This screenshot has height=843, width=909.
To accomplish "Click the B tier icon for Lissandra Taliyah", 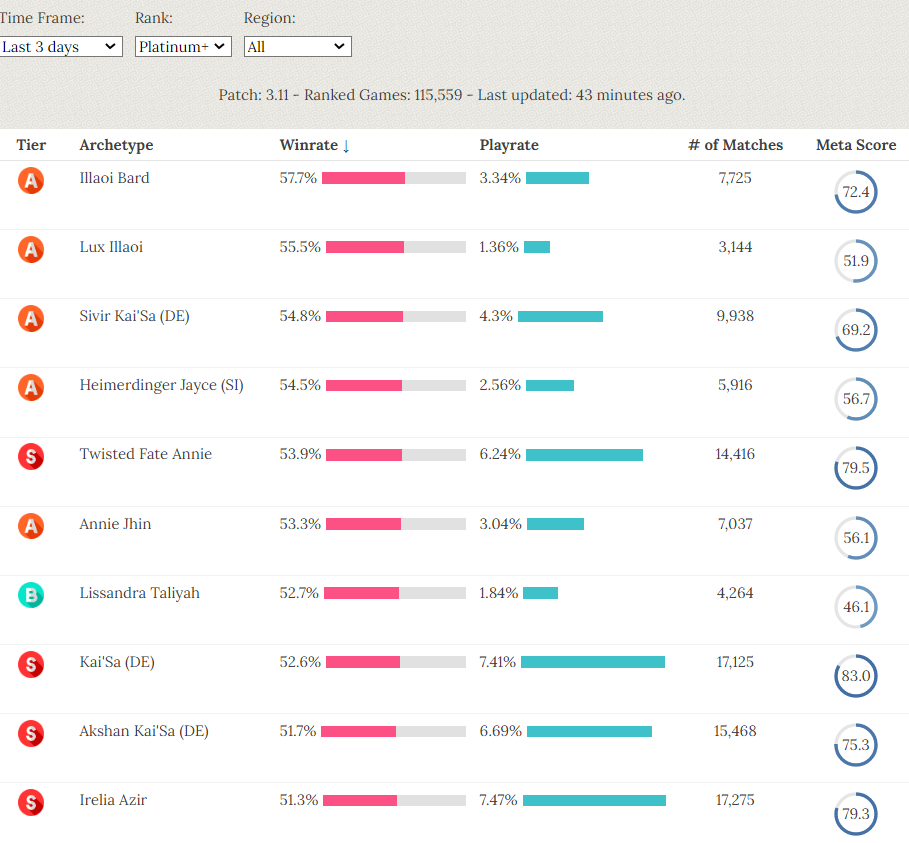I will [x=31, y=595].
